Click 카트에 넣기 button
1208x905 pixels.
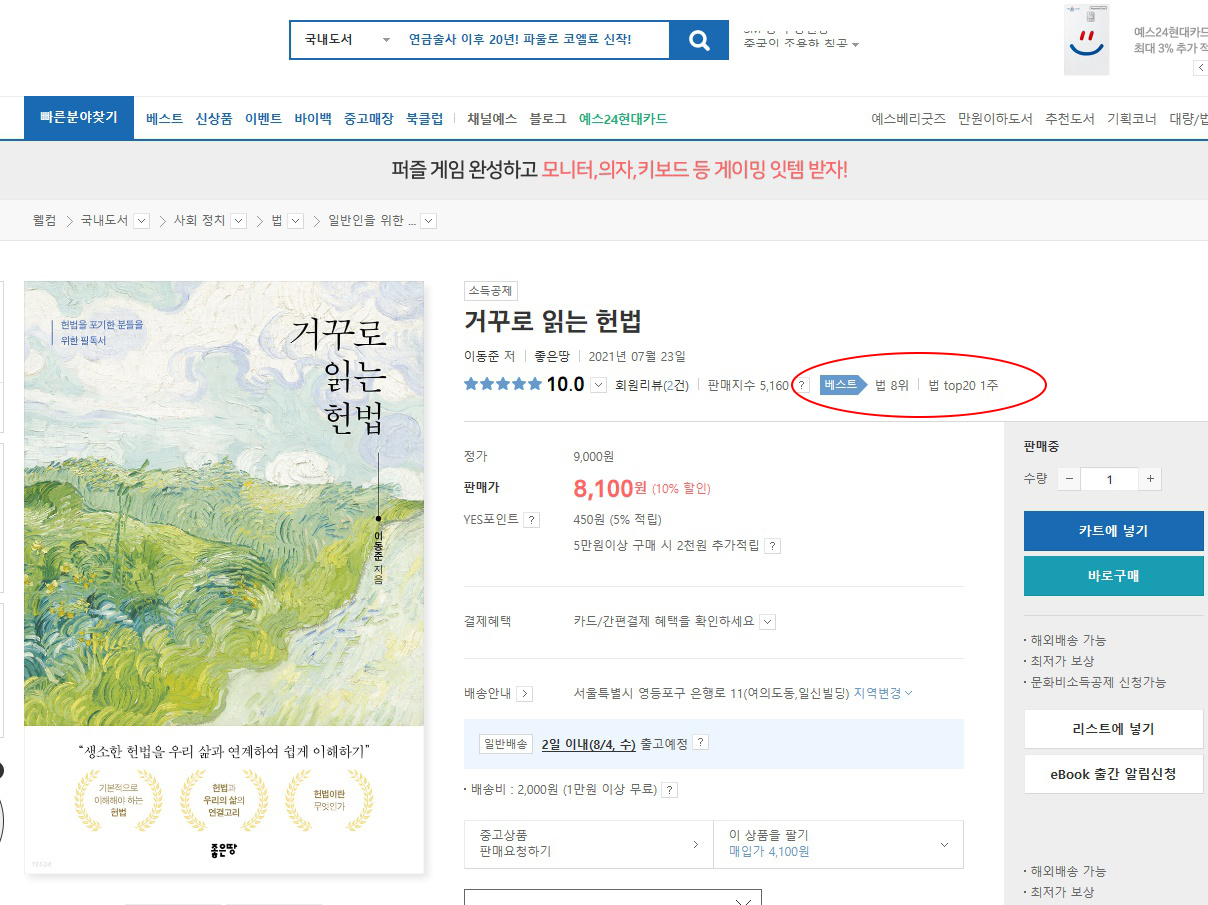(1113, 531)
